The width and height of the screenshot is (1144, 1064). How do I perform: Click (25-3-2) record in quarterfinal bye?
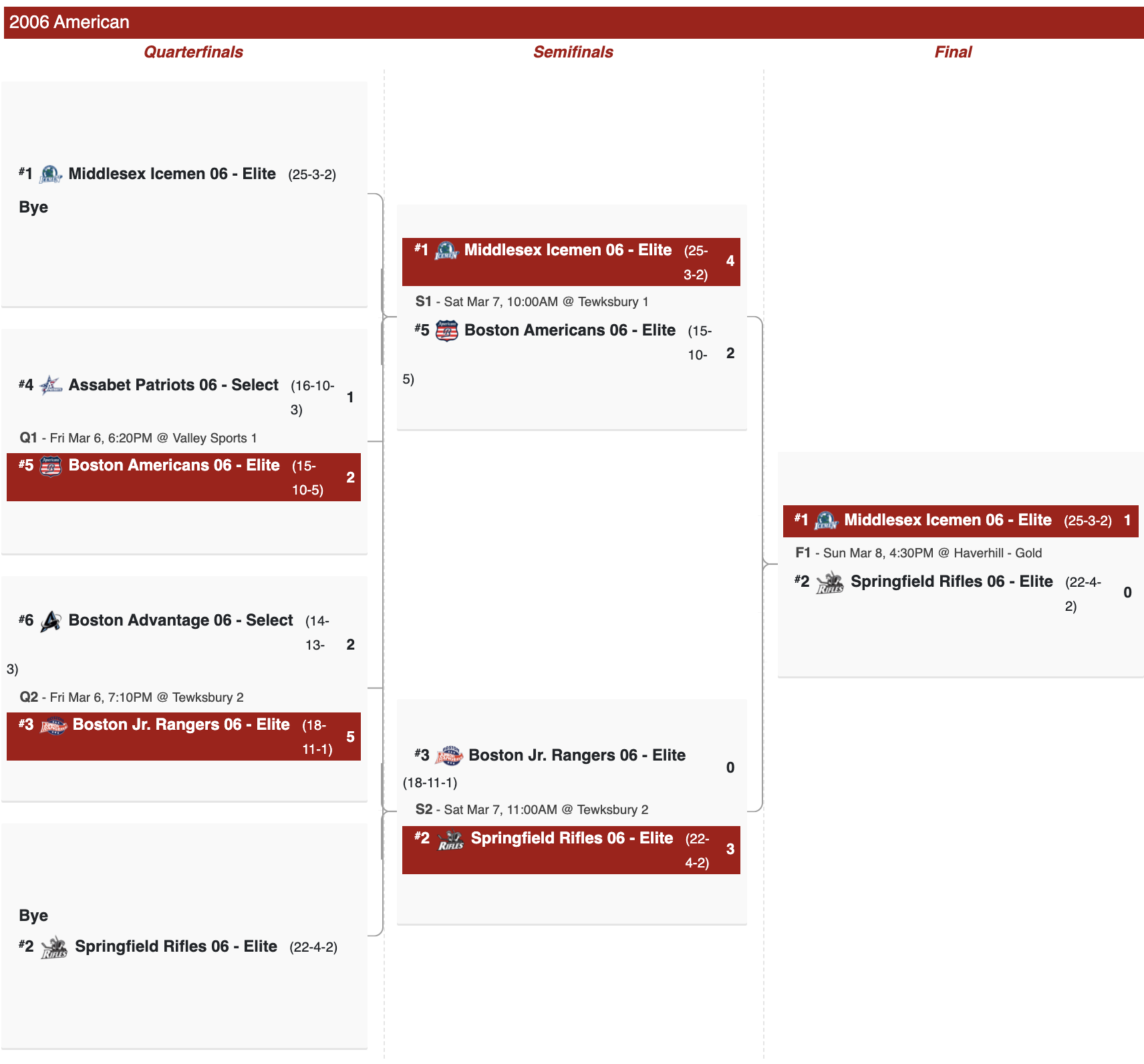pyautogui.click(x=312, y=174)
